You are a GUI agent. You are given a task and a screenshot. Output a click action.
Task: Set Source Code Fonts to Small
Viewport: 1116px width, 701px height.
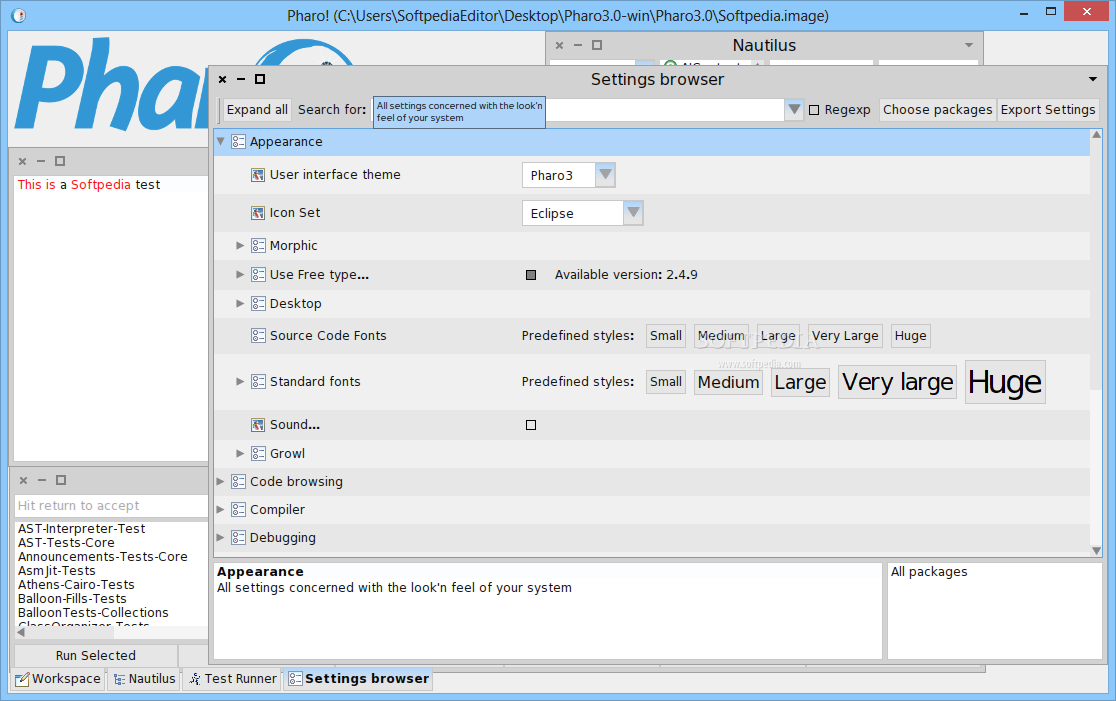[x=665, y=336]
